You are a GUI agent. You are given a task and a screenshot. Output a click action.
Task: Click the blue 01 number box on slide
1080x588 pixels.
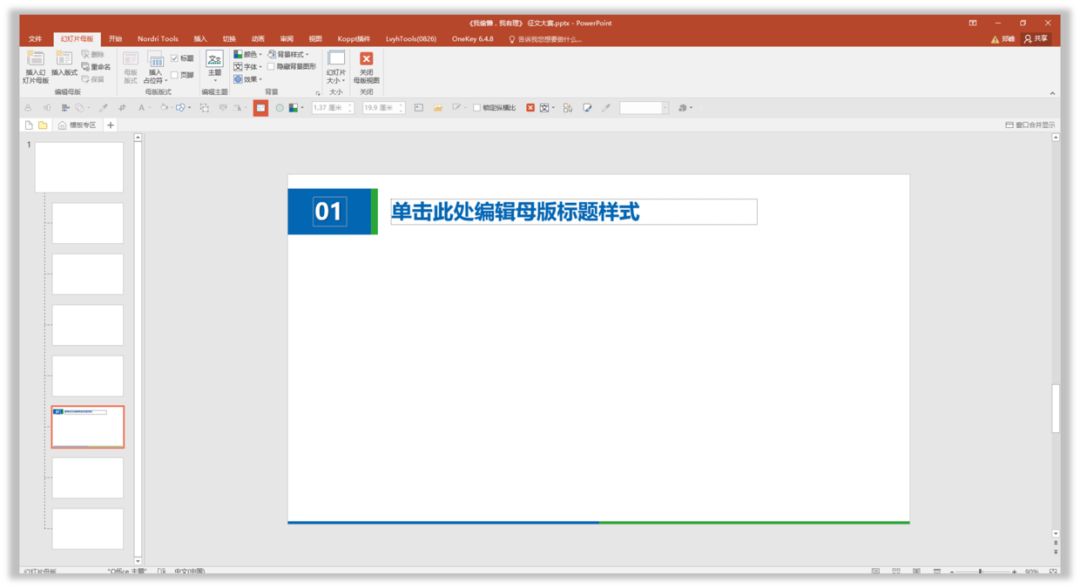(x=328, y=211)
